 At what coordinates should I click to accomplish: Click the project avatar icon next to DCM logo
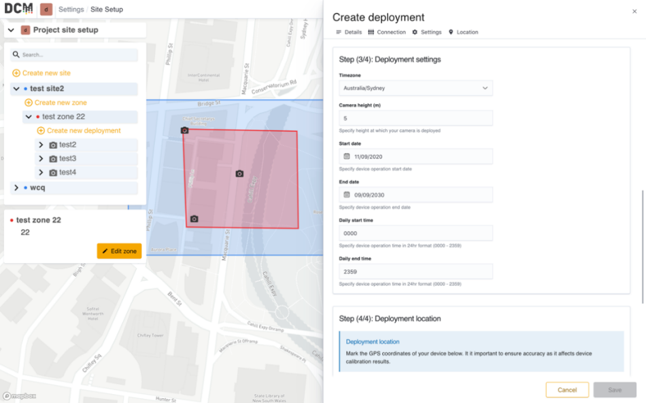coord(46,9)
